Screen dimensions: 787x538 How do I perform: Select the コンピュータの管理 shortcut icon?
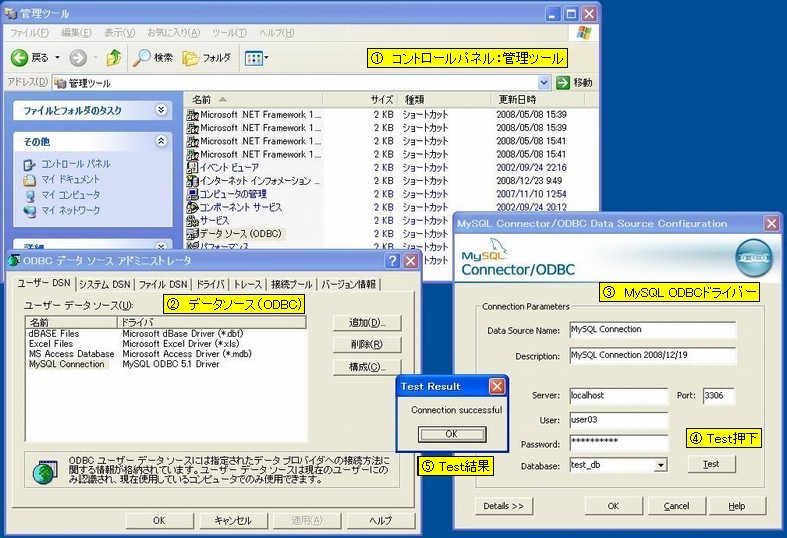(x=192, y=194)
